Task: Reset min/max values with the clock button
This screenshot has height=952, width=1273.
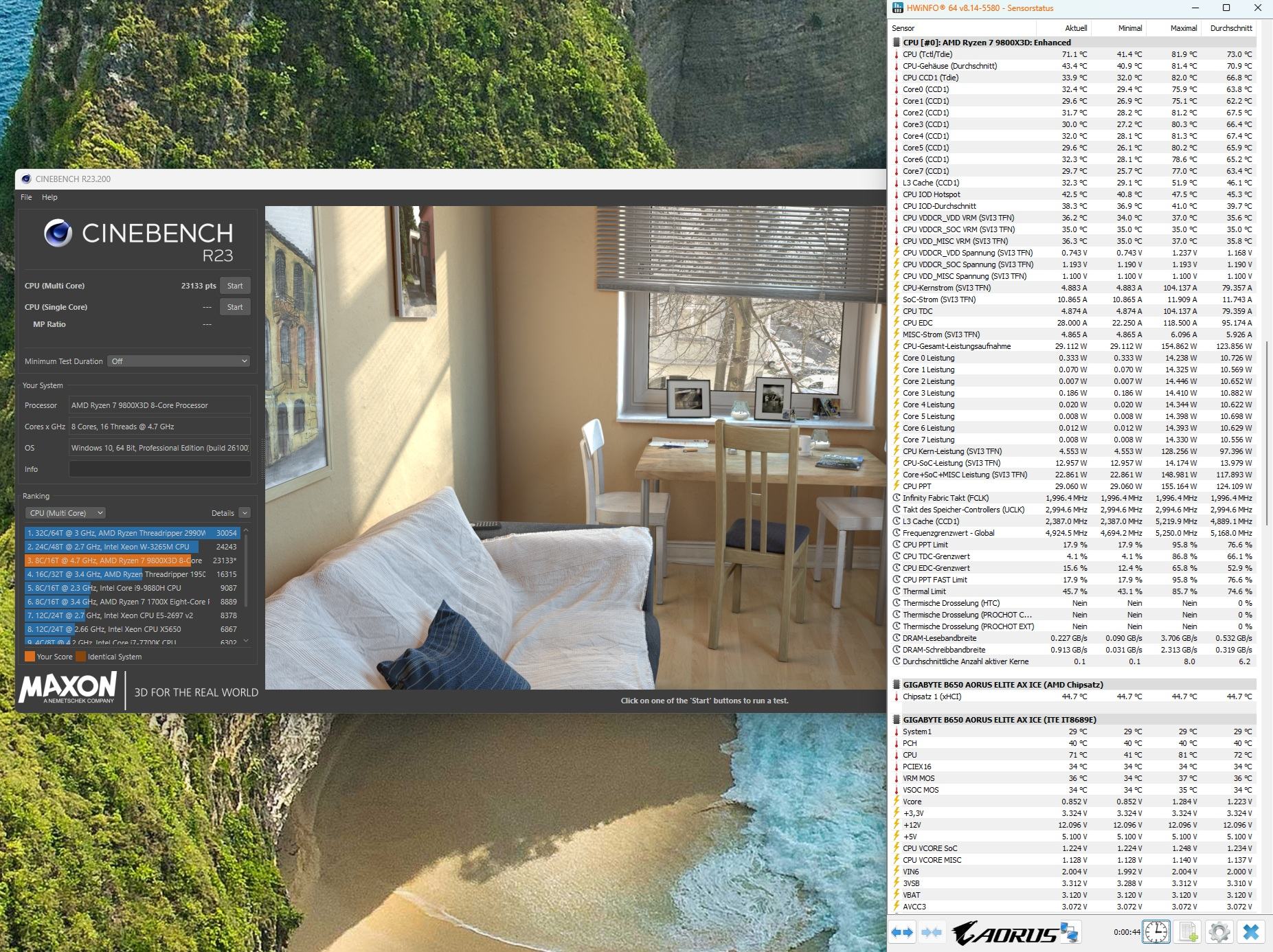Action: (1156, 932)
